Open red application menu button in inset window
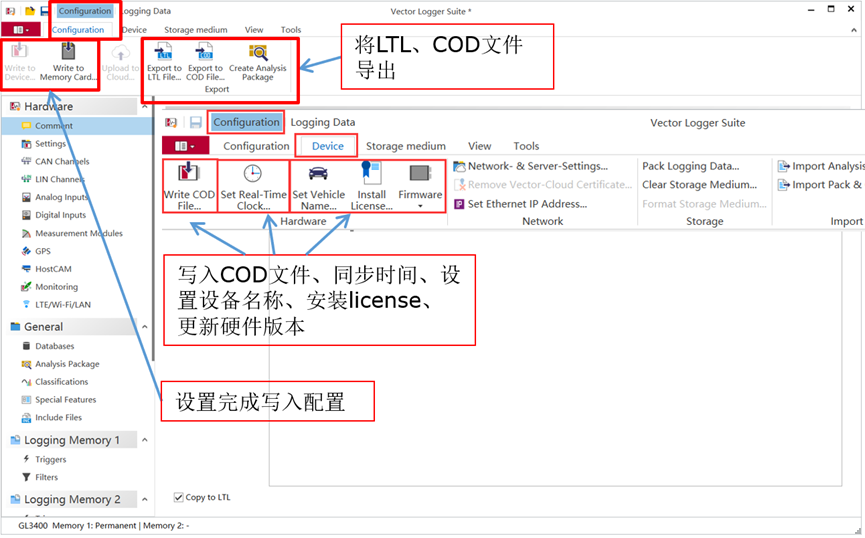The image size is (865, 538). (185, 146)
